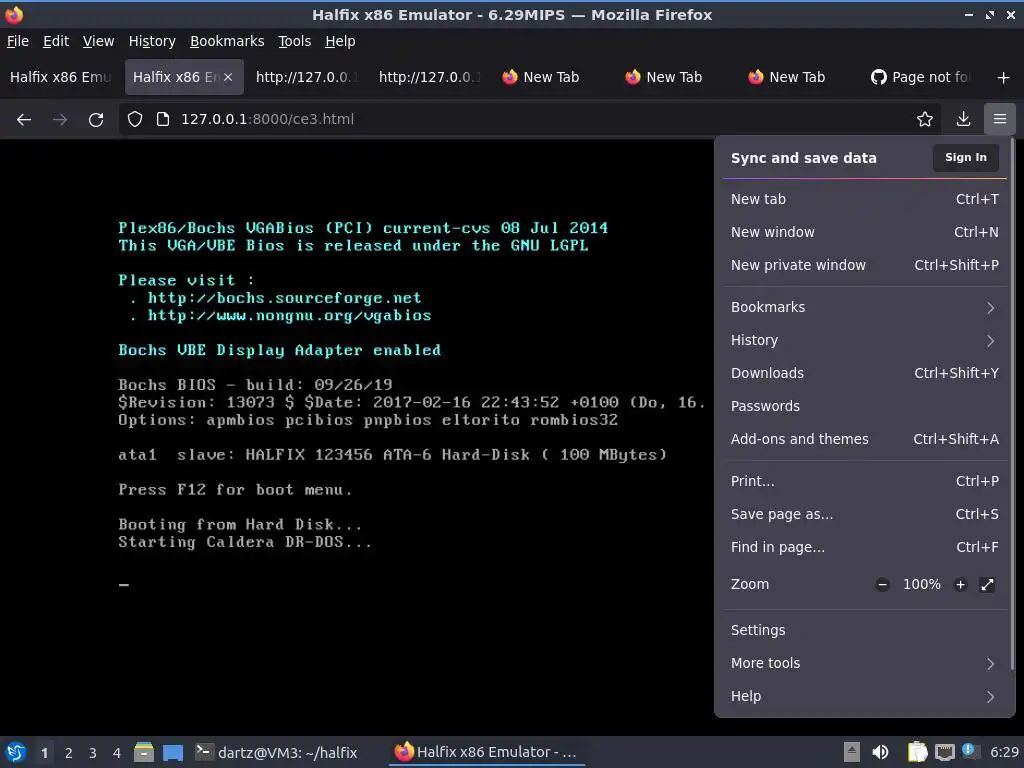
Task: Switch to workspace 3
Action: click(x=93, y=753)
